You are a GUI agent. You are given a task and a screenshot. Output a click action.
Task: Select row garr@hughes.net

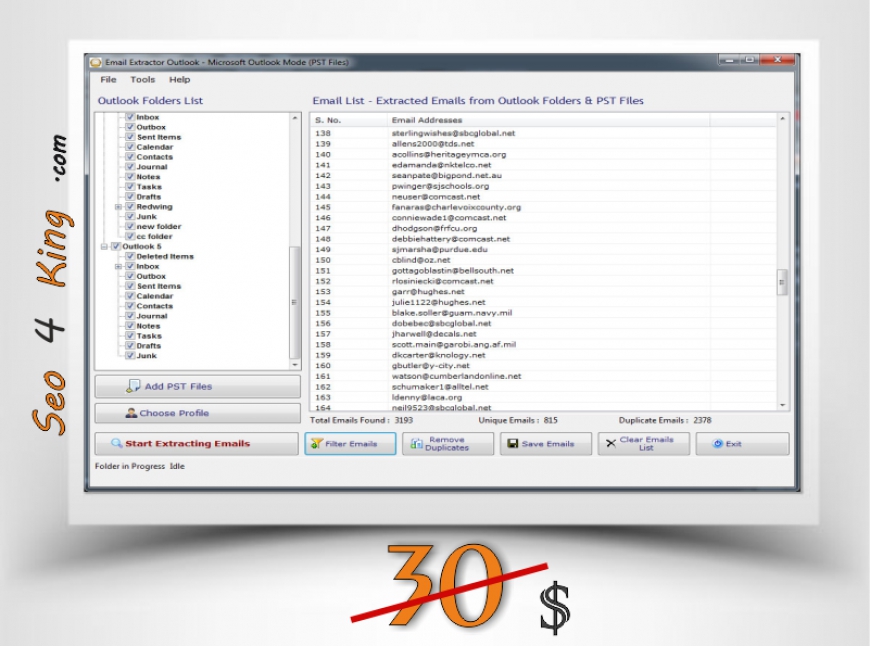[544, 291]
